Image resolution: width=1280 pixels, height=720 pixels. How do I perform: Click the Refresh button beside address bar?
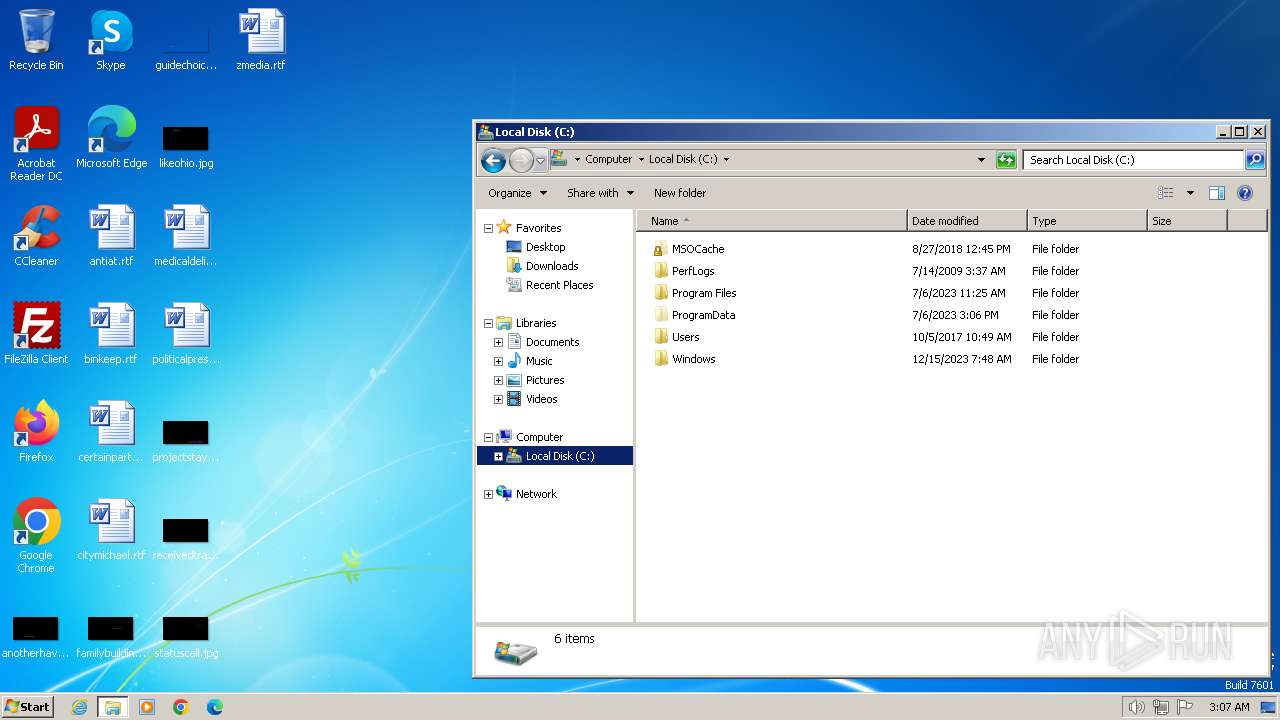pyautogui.click(x=1006, y=160)
